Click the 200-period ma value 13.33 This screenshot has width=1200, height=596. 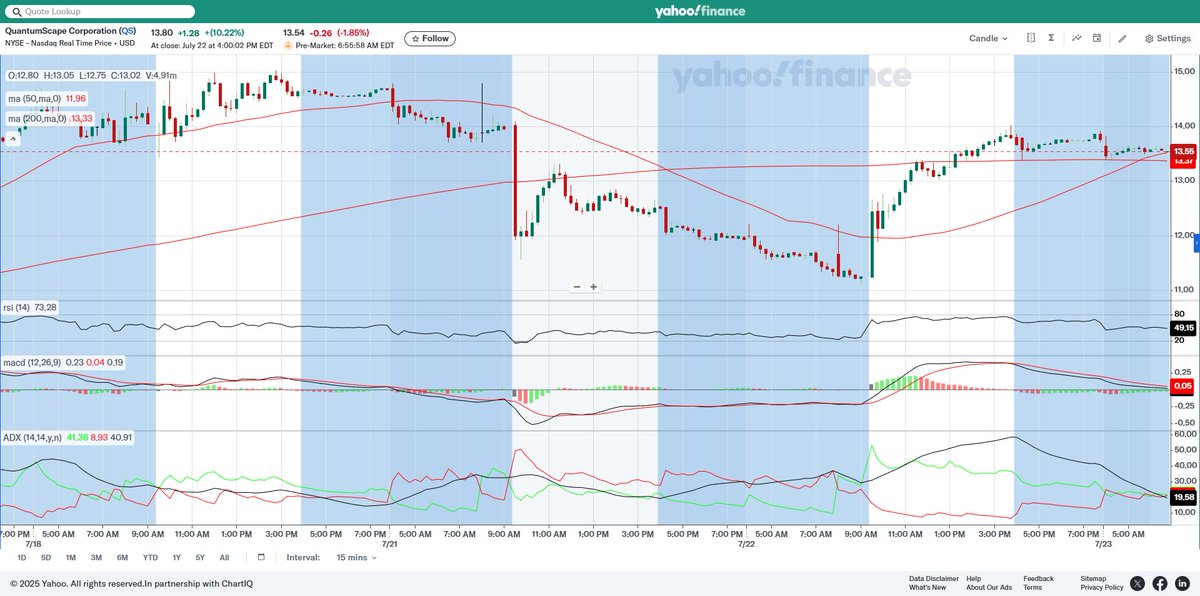point(81,119)
